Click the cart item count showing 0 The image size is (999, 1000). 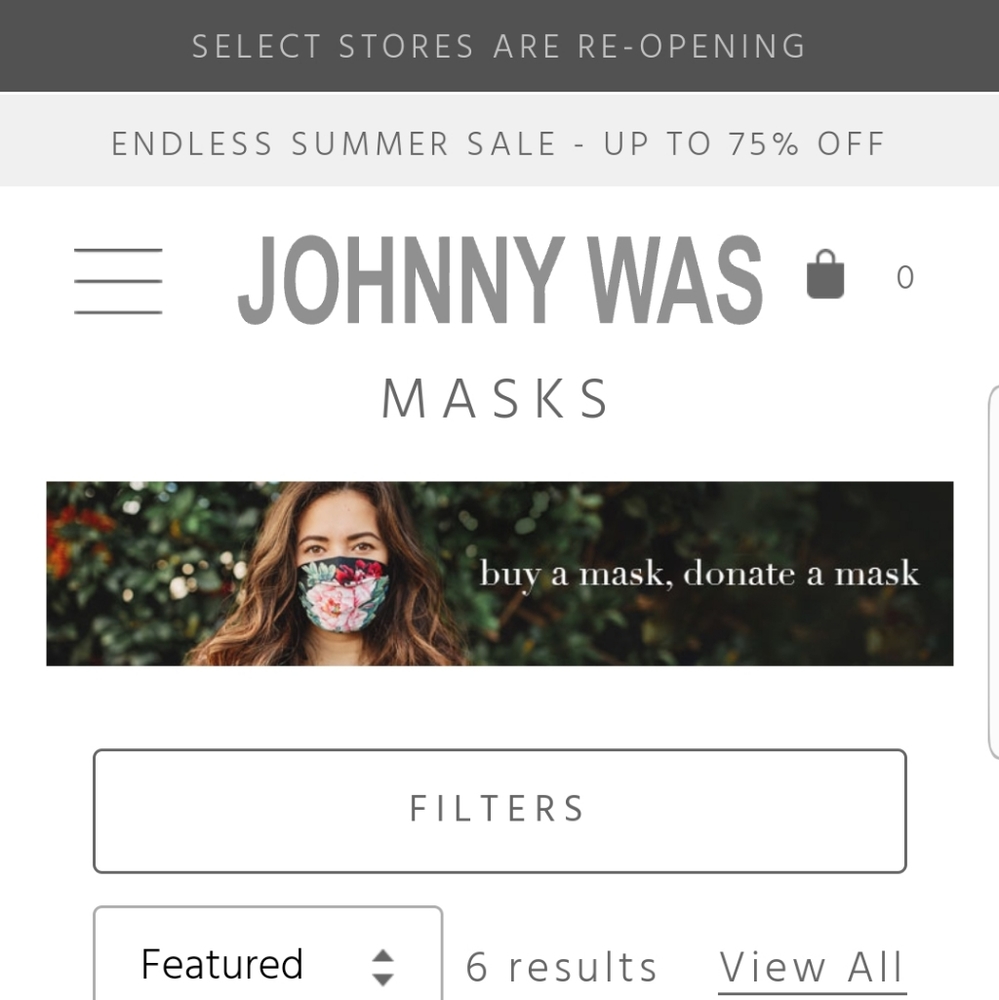(905, 277)
